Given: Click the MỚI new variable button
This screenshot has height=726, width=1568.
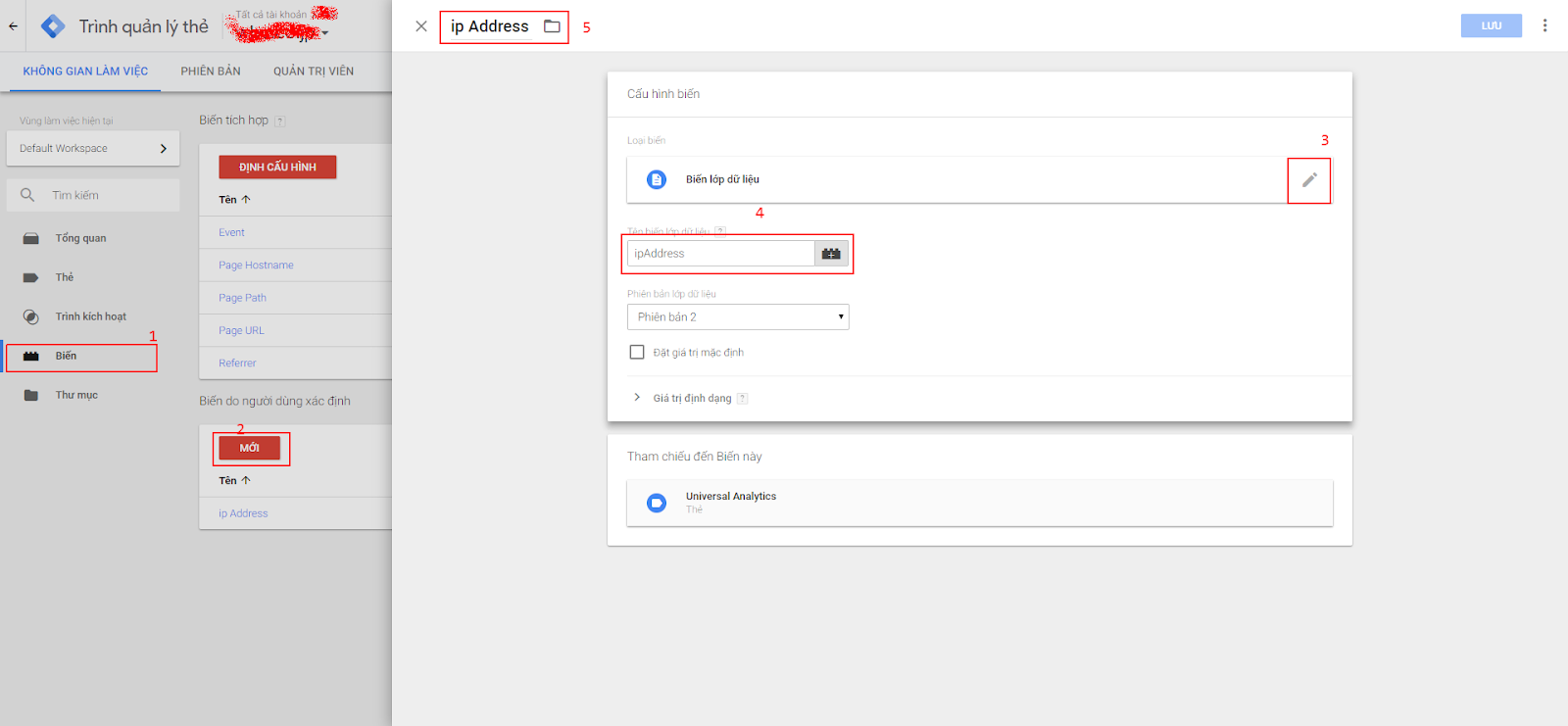Looking at the screenshot, I should pos(250,448).
